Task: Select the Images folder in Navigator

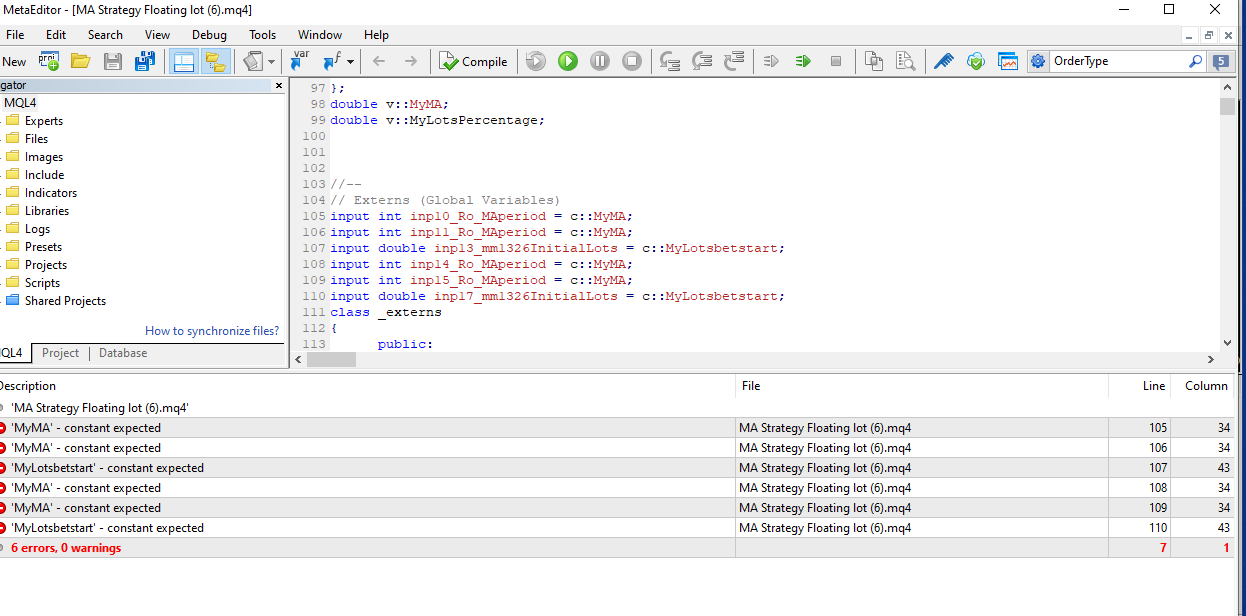Action: [x=44, y=157]
